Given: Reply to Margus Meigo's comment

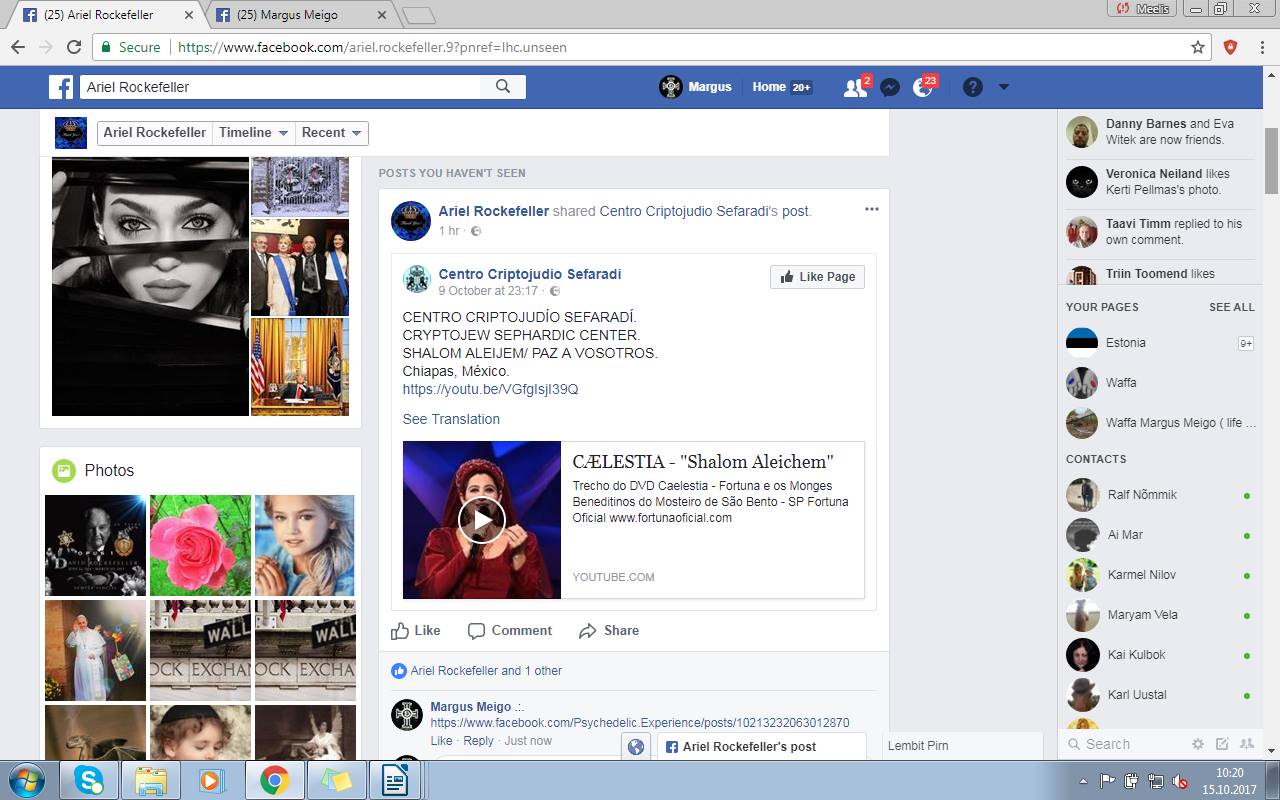Looking at the screenshot, I should (x=478, y=741).
